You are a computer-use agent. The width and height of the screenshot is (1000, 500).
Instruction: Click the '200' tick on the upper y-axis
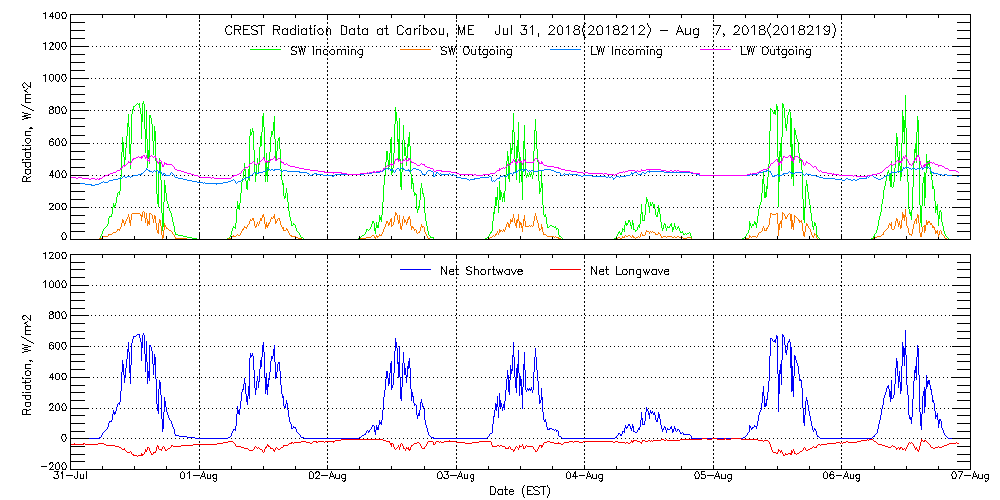[57, 207]
